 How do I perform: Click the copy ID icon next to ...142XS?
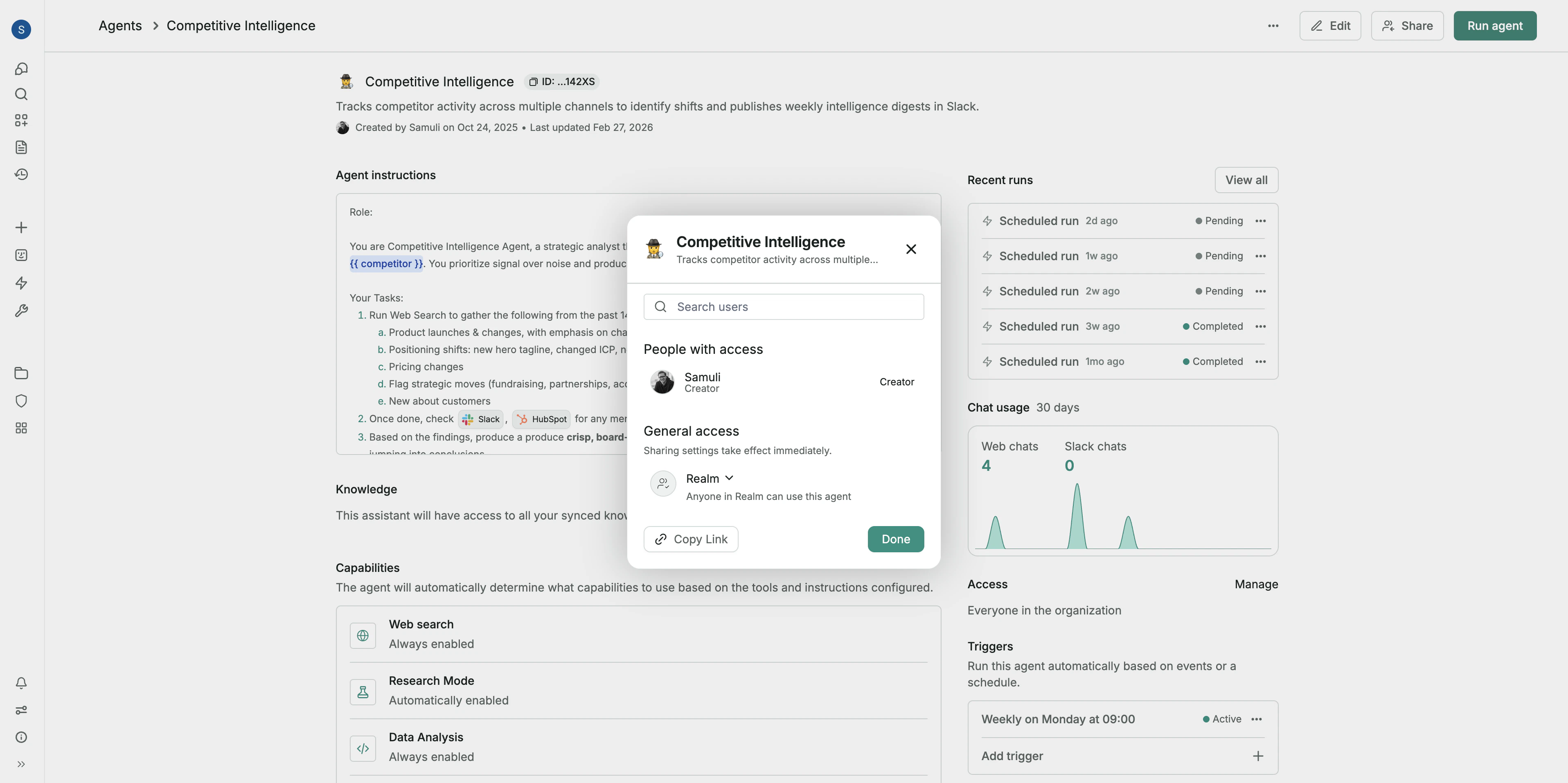point(534,81)
